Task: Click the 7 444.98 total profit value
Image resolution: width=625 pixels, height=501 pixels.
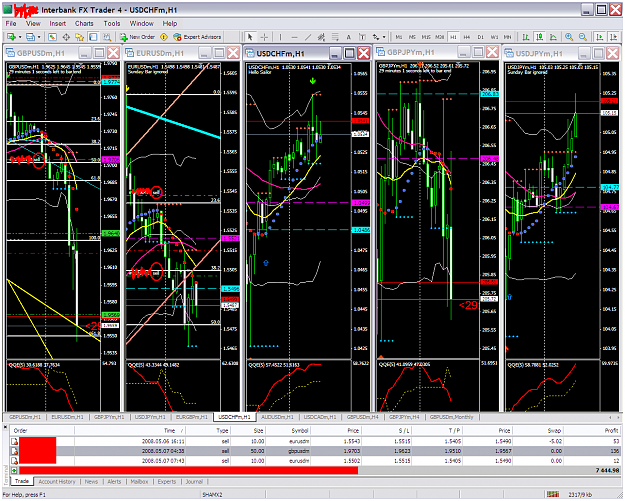Action: pos(607,470)
